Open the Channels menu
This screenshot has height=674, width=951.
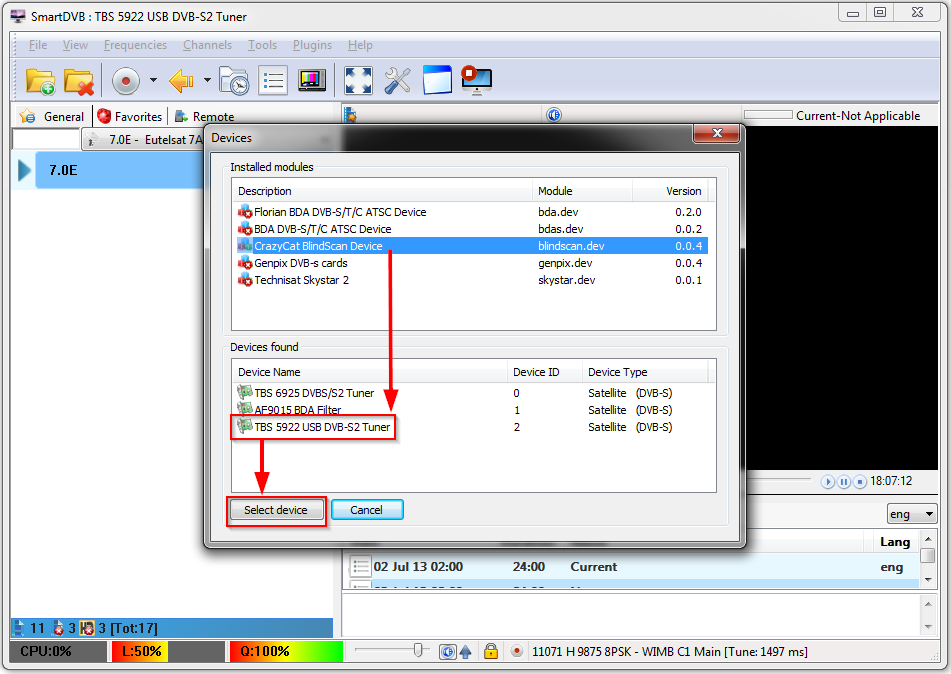pyautogui.click(x=207, y=45)
